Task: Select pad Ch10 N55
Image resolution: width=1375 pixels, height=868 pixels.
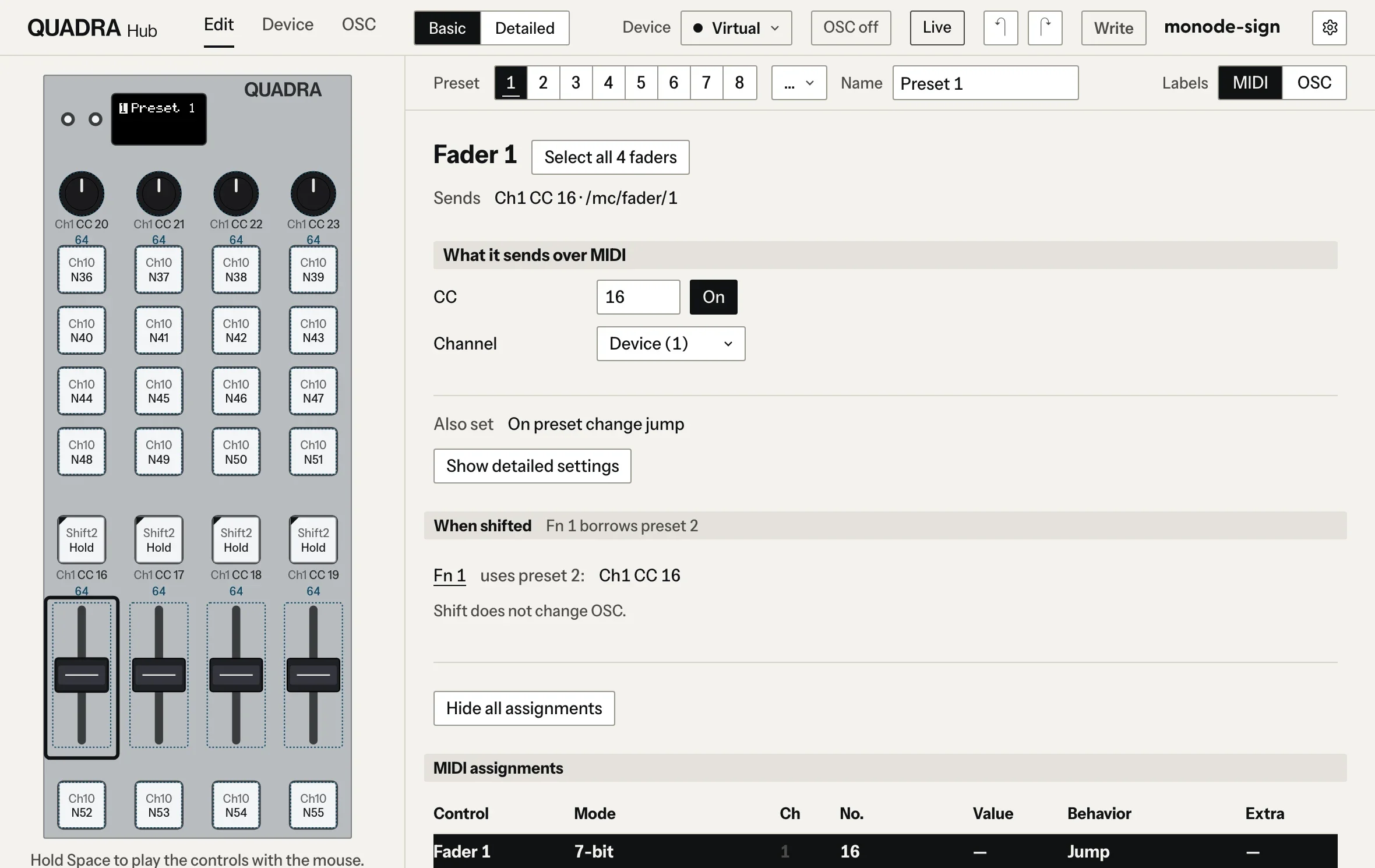Action: pyautogui.click(x=313, y=805)
